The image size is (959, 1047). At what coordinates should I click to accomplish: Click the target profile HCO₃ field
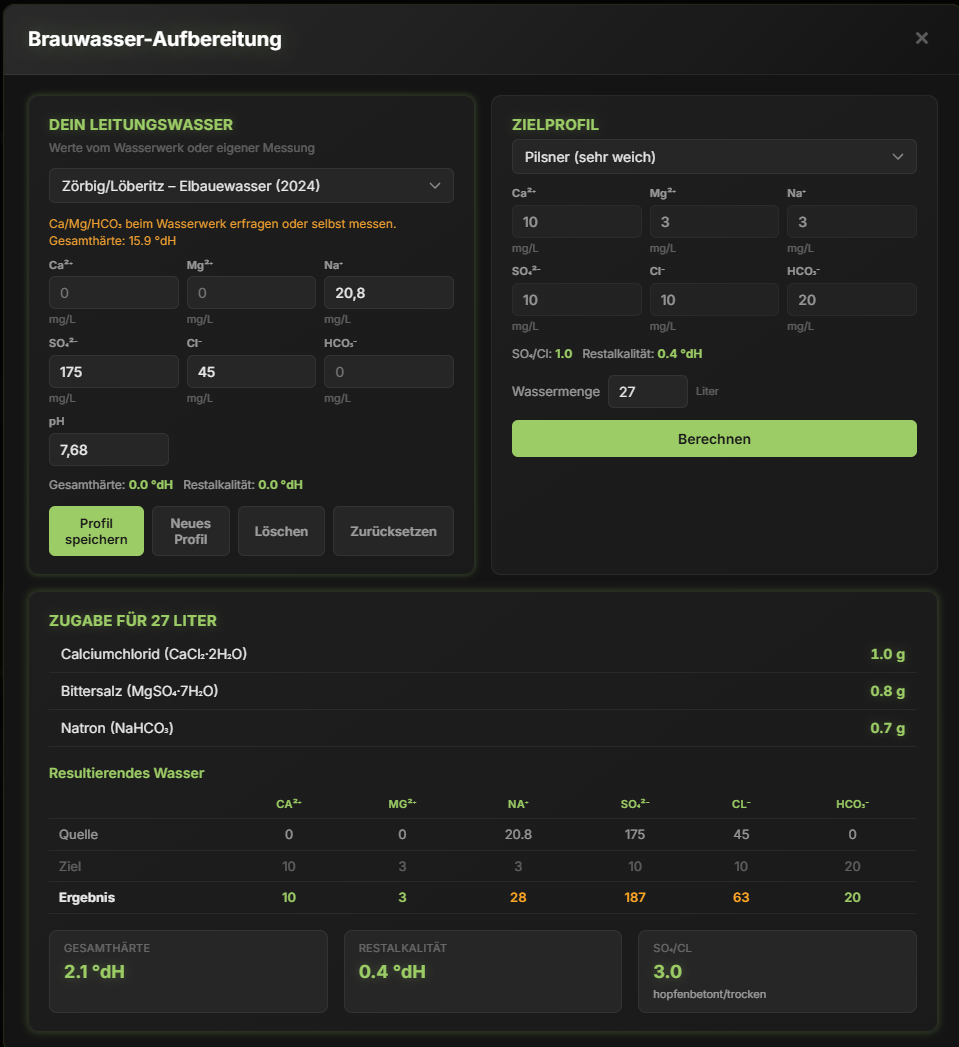(851, 300)
